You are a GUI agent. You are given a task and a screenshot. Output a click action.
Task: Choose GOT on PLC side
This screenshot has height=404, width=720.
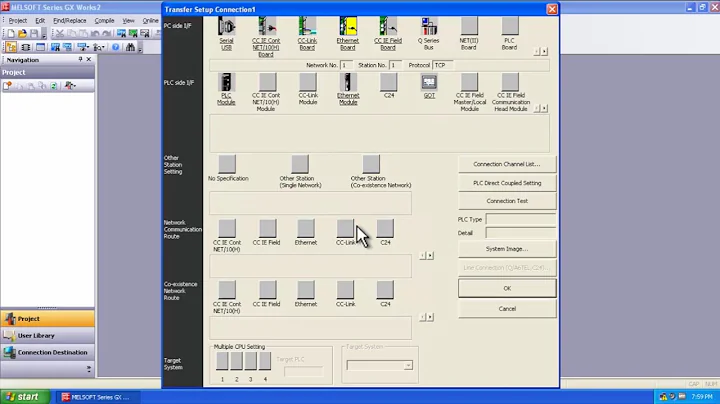coord(429,82)
